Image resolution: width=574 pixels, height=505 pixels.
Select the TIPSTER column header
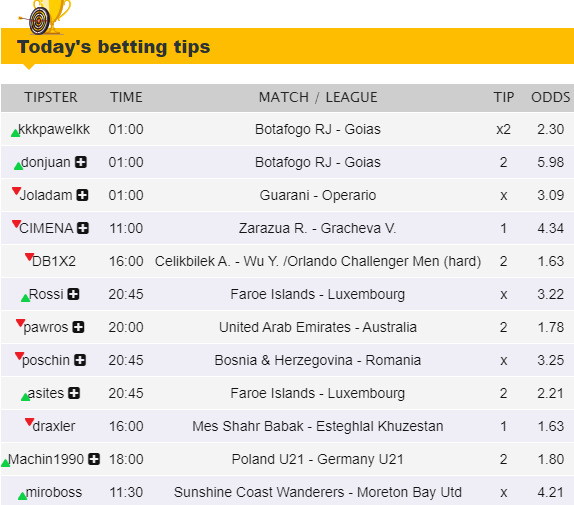(51, 97)
